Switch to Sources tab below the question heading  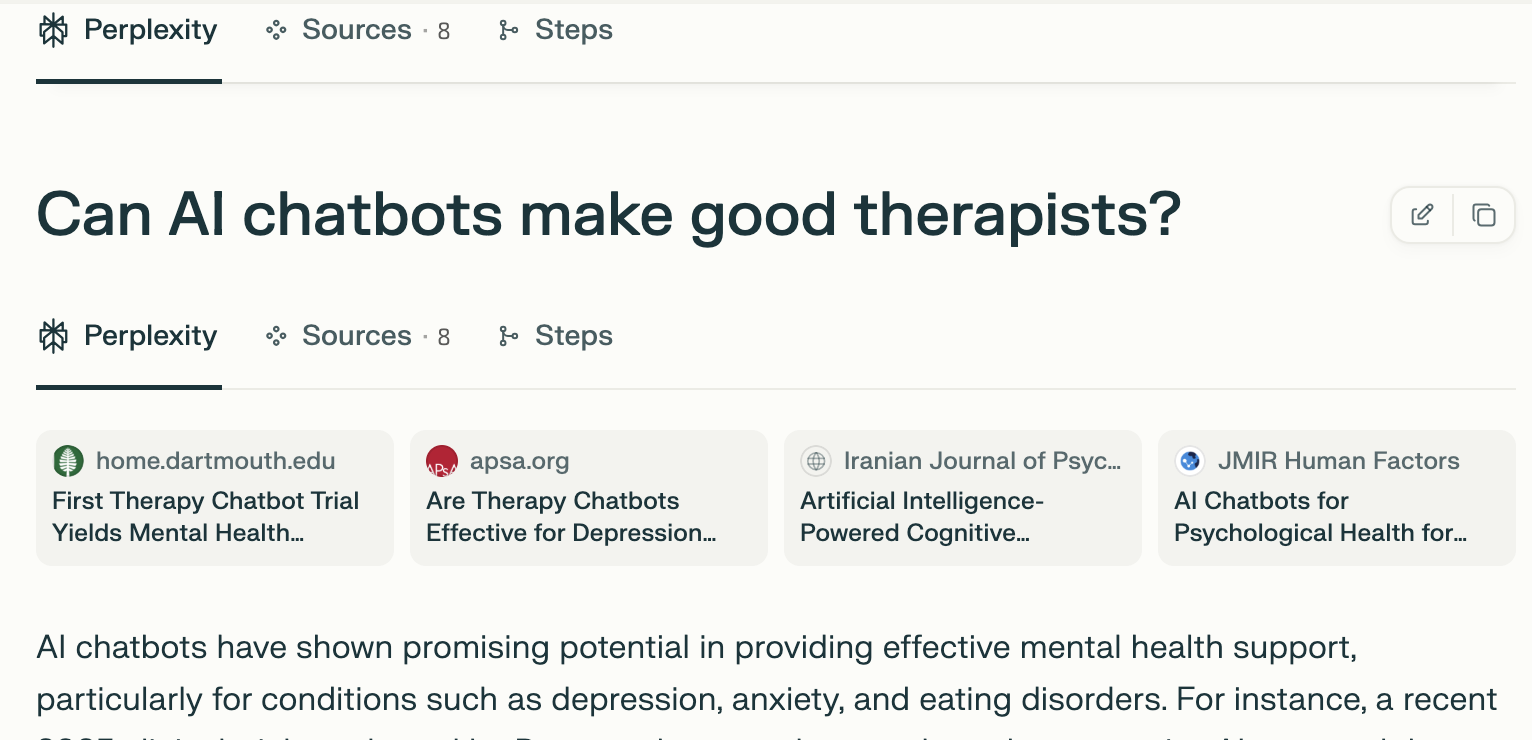357,336
